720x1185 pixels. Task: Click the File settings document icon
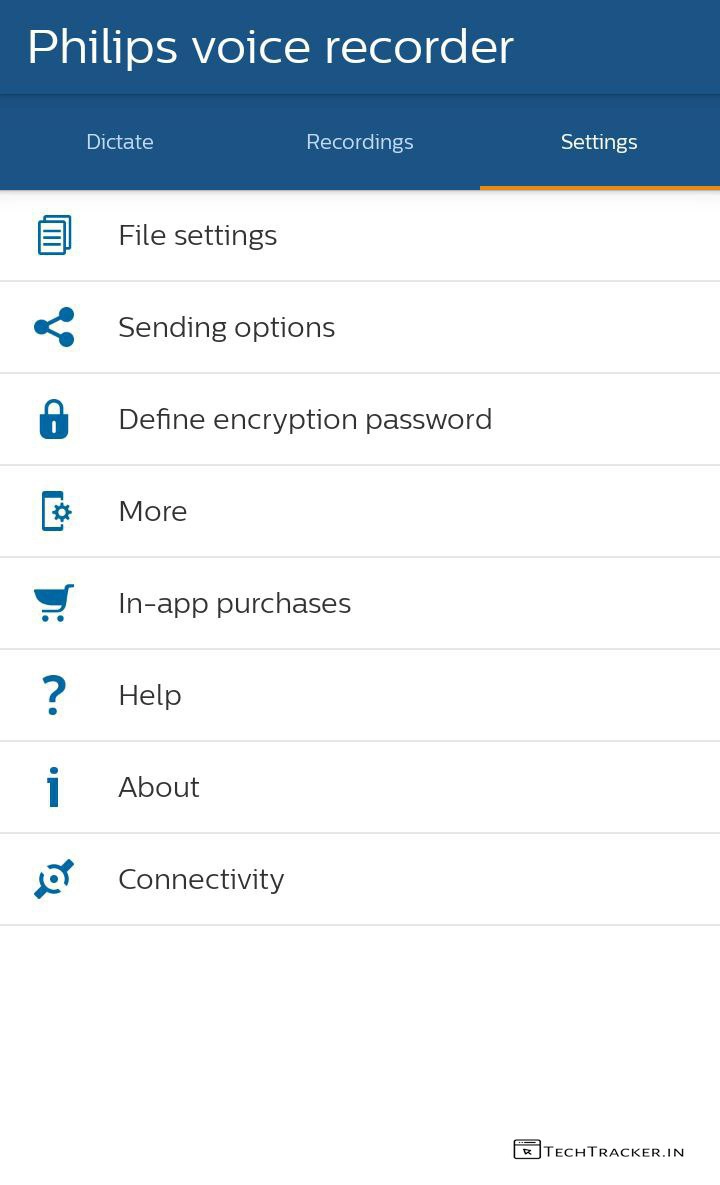54,235
